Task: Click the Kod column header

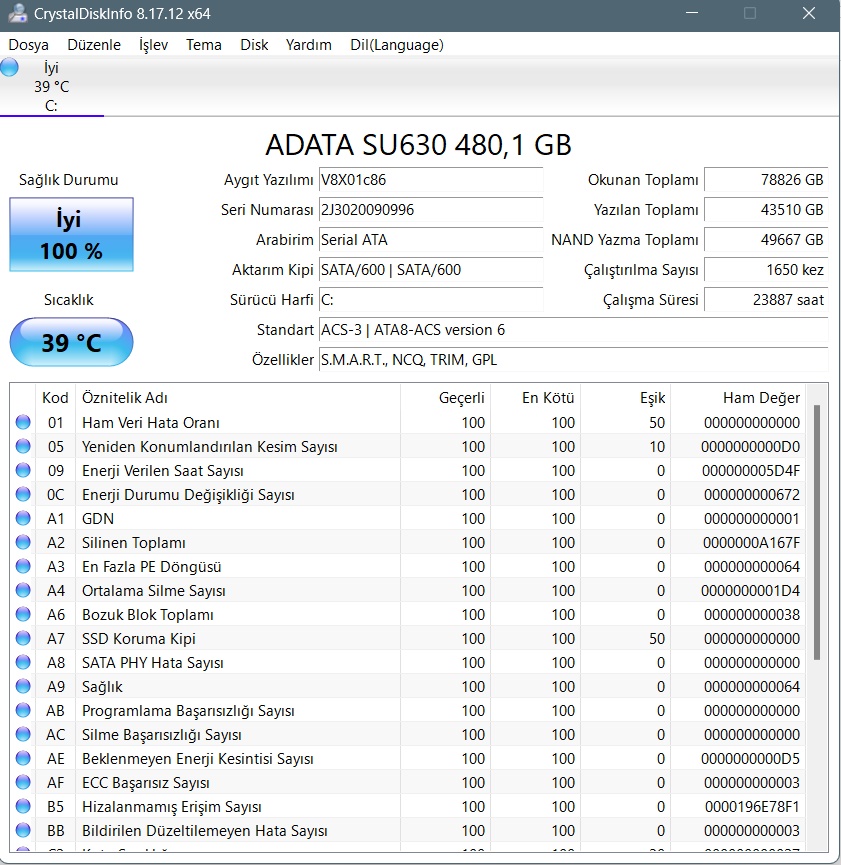Action: [x=55, y=398]
